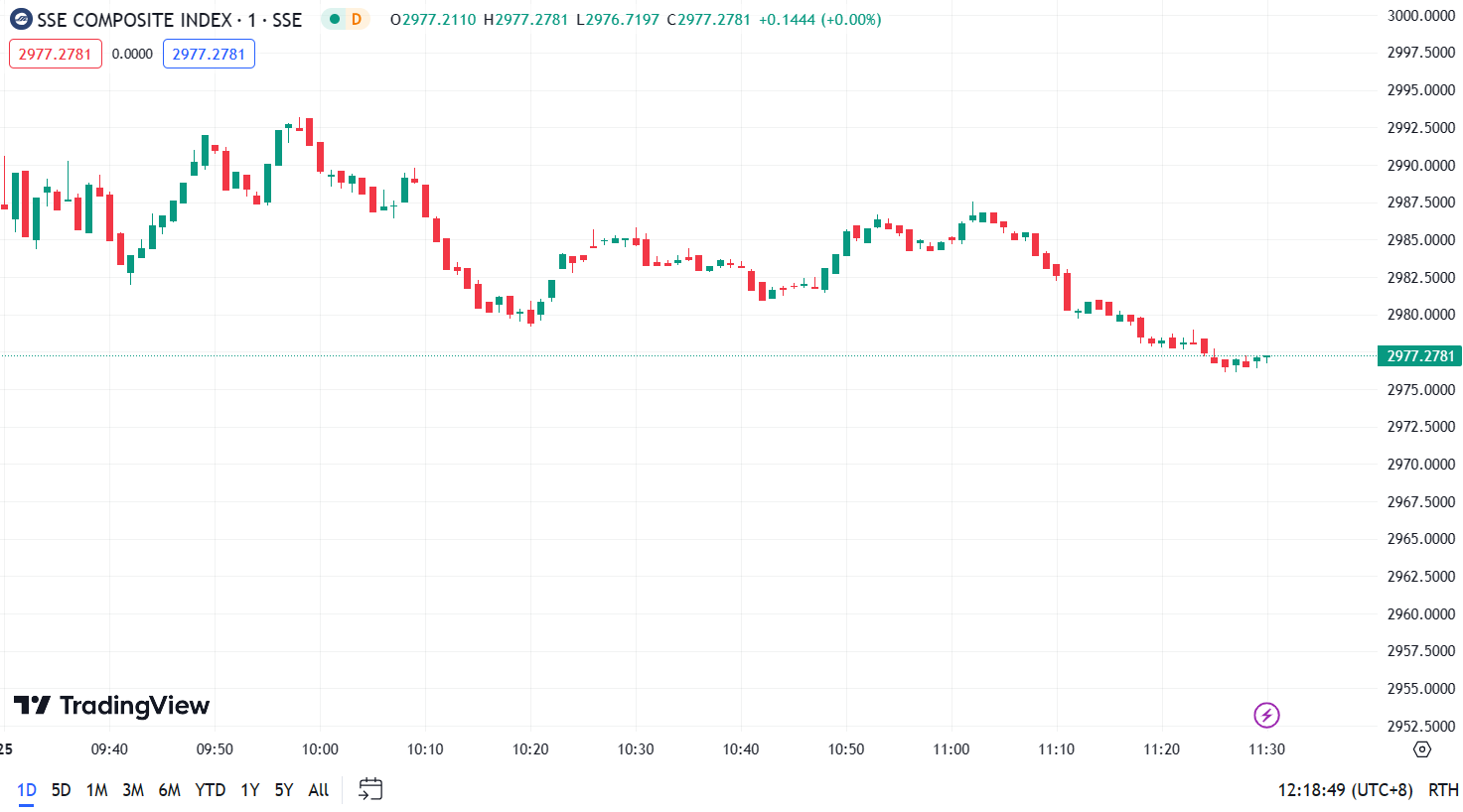Switch to the 1M time range

[x=97, y=790]
